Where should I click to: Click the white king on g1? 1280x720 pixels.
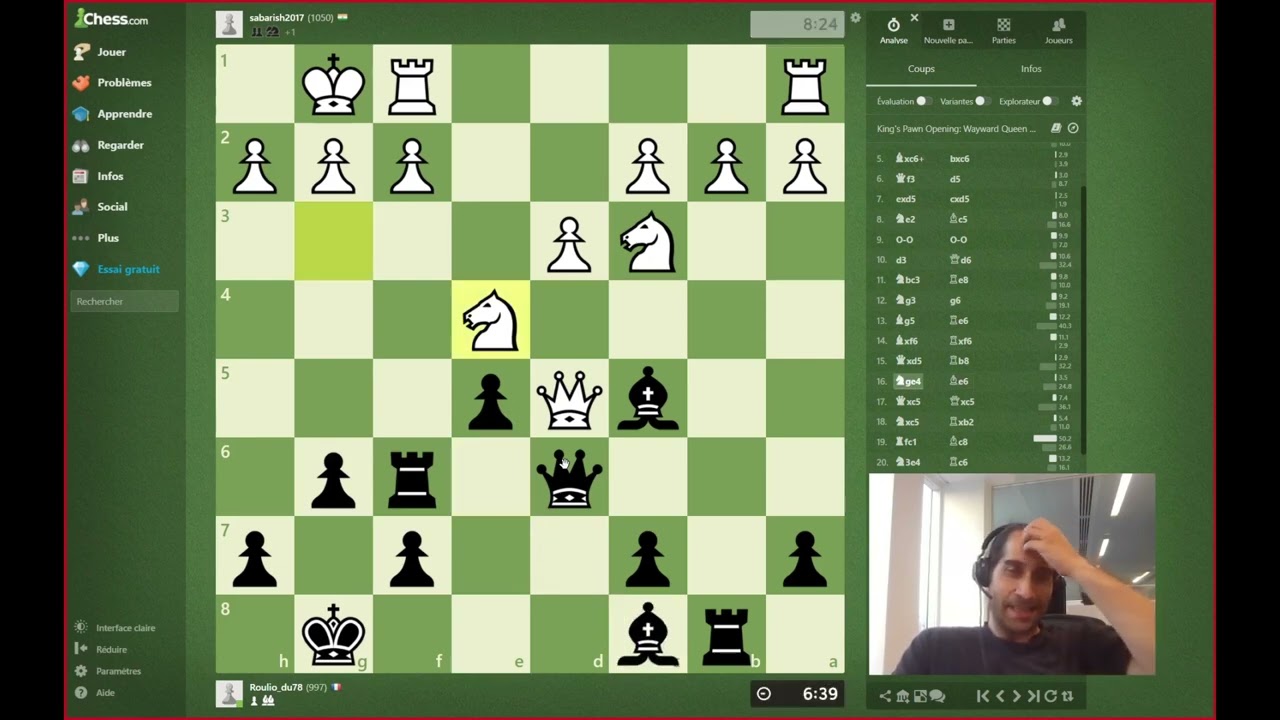click(333, 84)
